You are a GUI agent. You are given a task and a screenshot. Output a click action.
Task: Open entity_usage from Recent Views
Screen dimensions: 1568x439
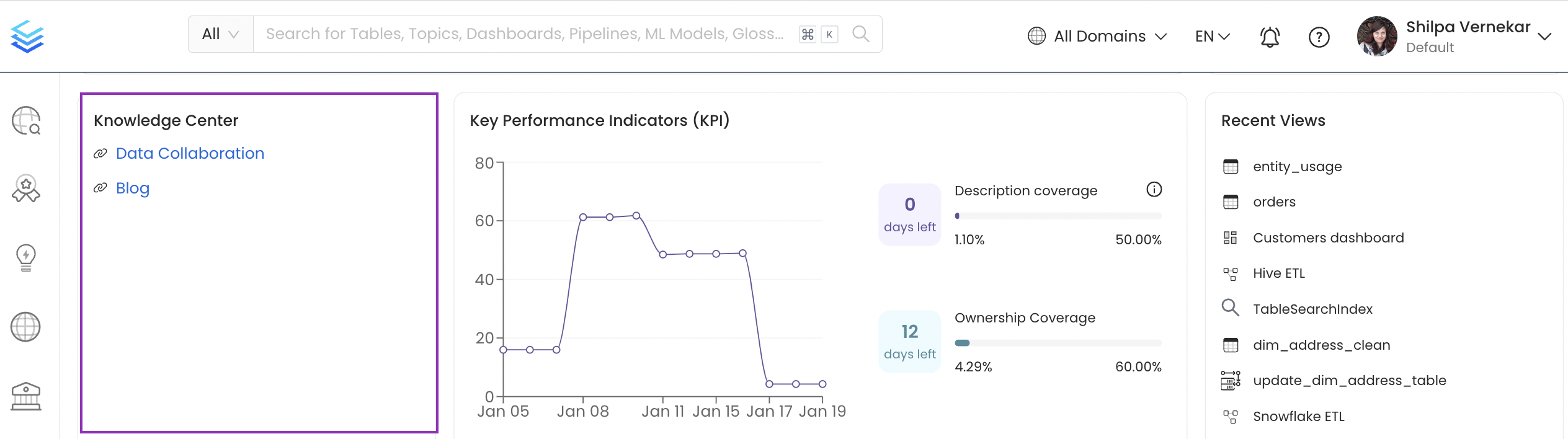tap(1297, 166)
